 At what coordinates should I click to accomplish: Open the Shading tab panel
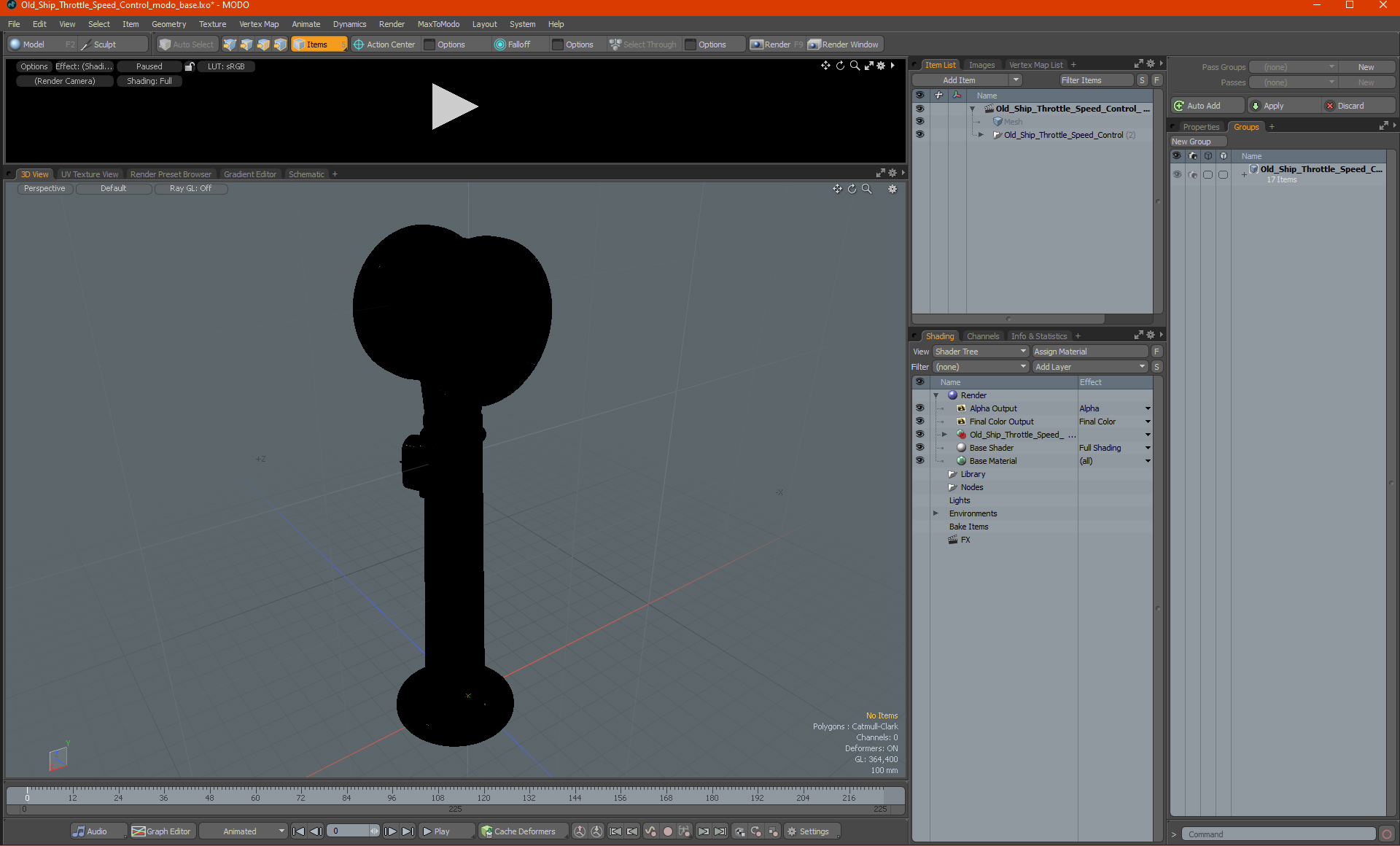[938, 334]
